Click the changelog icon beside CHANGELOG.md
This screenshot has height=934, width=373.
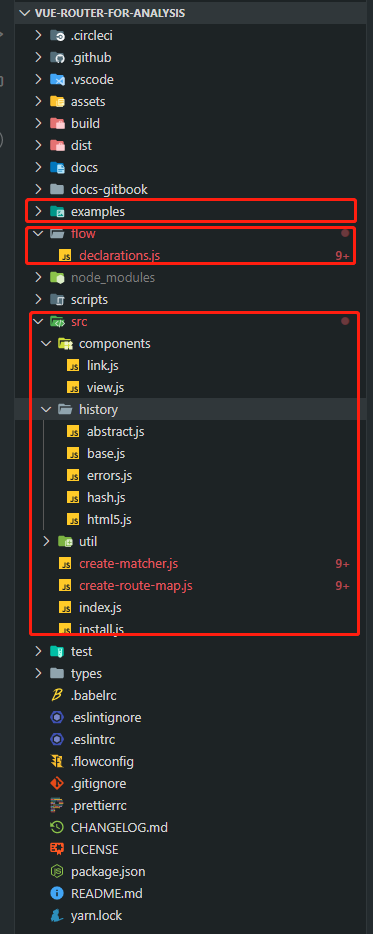click(x=57, y=827)
